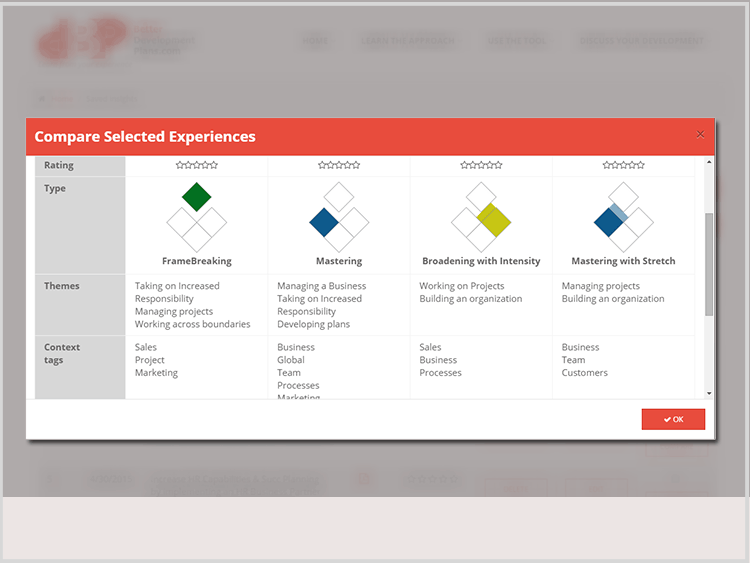Click the green diamond in FrameBreaking icon
The height and width of the screenshot is (563, 750).
point(197,197)
